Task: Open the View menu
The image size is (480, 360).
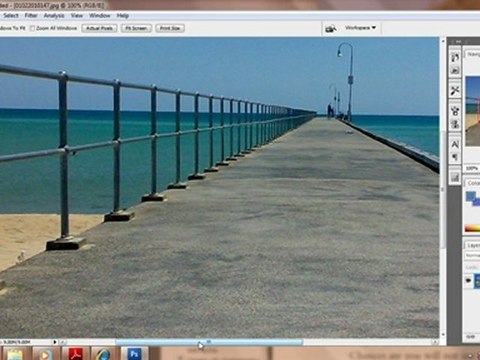Action: pyautogui.click(x=77, y=15)
